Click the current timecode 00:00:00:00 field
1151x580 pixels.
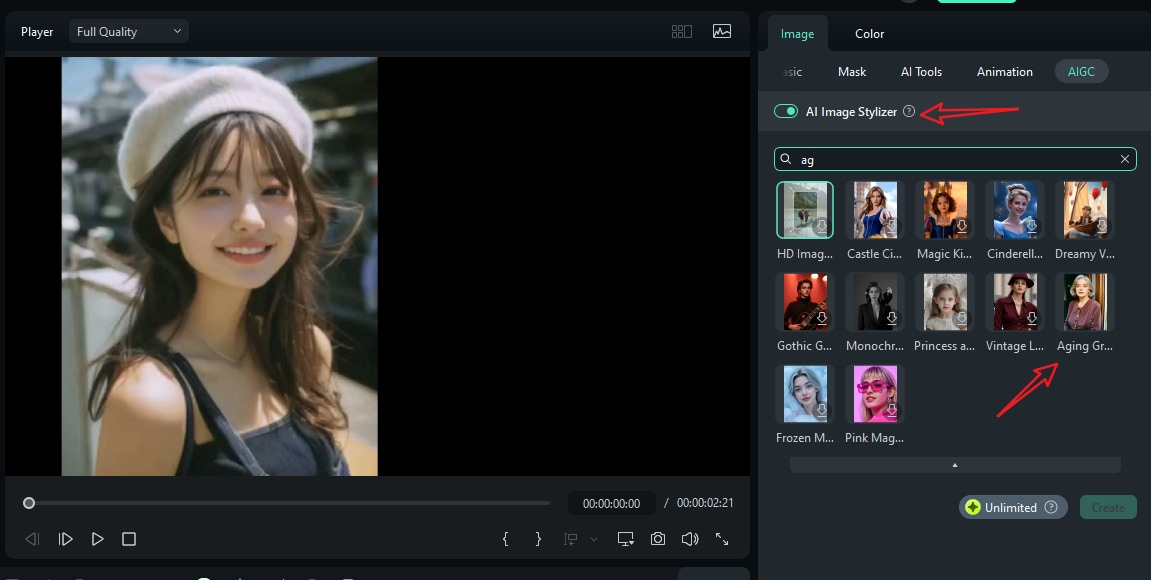tap(611, 503)
